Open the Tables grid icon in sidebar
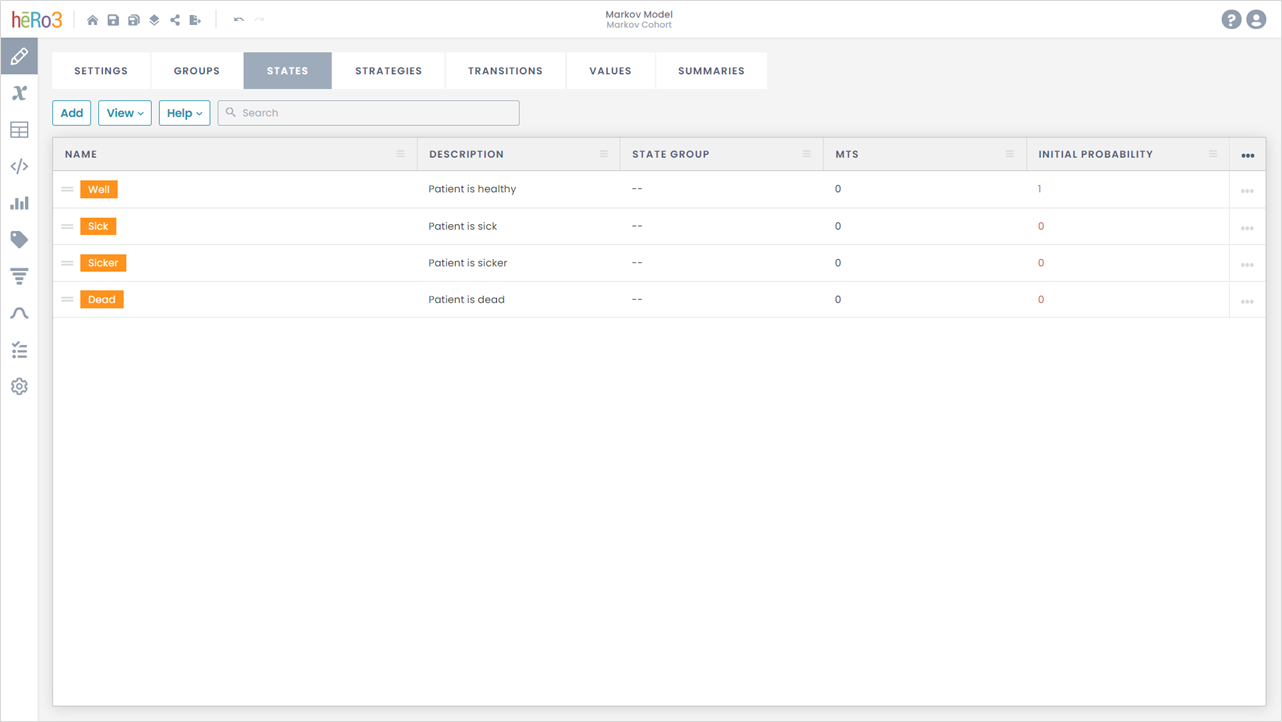 point(19,130)
